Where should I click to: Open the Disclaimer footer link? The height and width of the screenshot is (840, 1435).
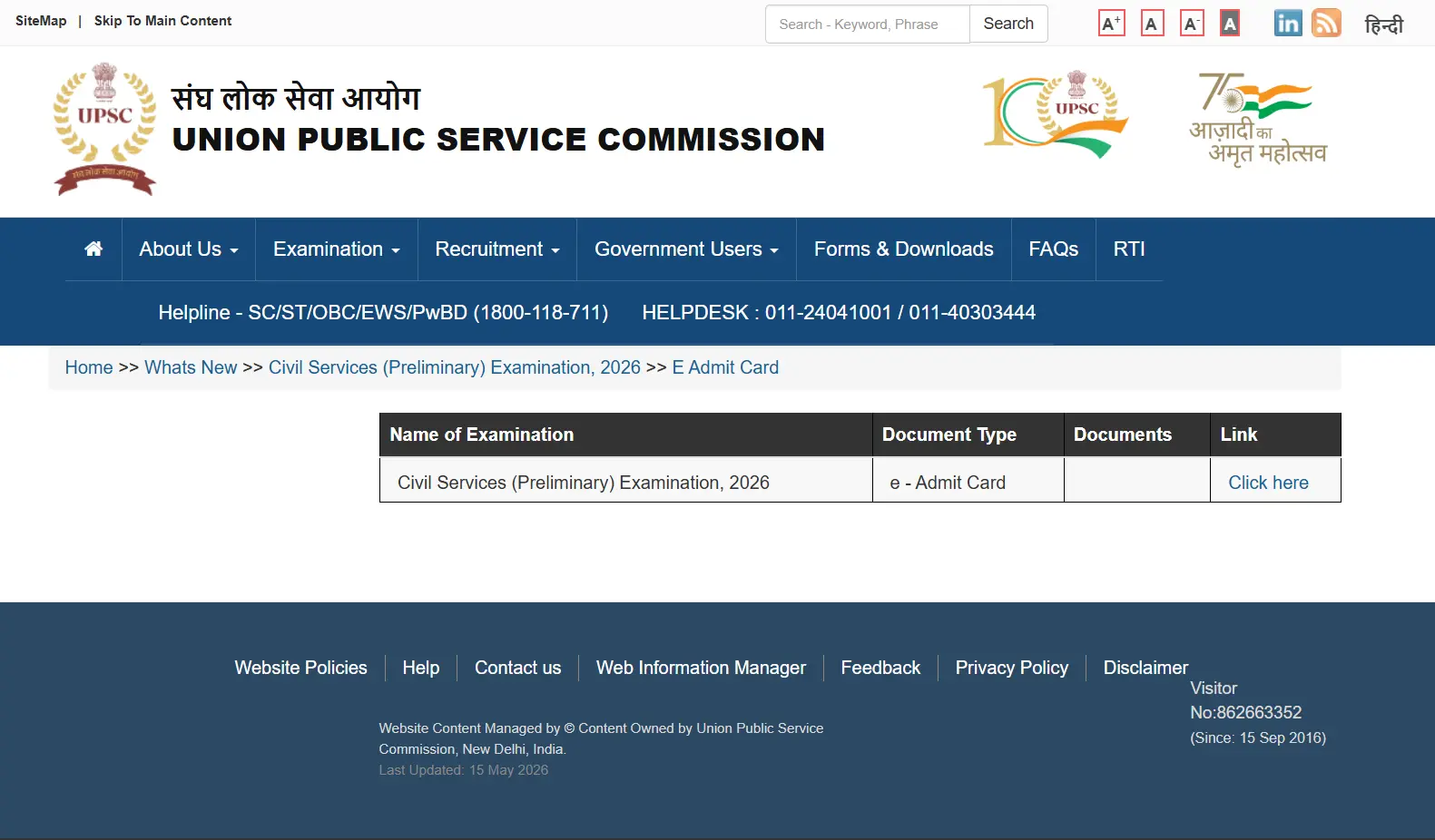pos(1145,668)
